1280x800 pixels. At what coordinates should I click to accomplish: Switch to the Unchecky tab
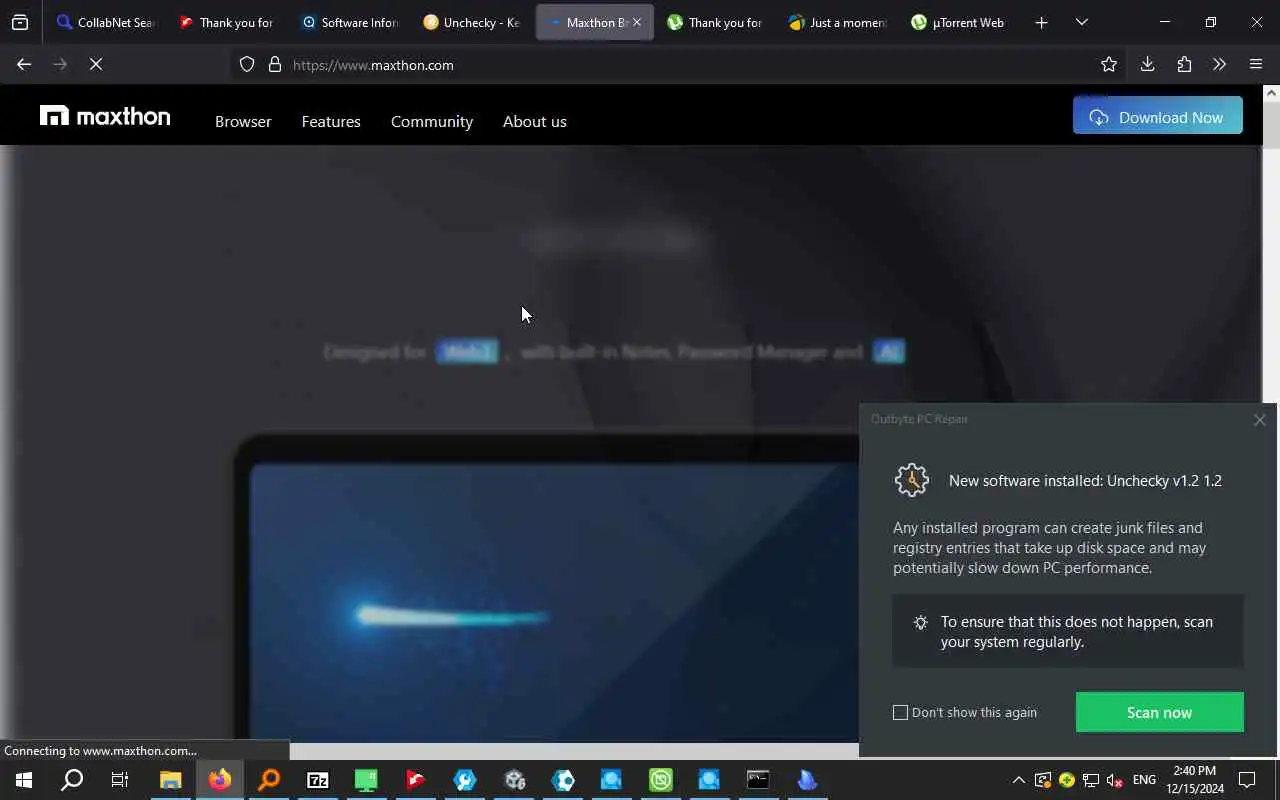click(x=472, y=22)
